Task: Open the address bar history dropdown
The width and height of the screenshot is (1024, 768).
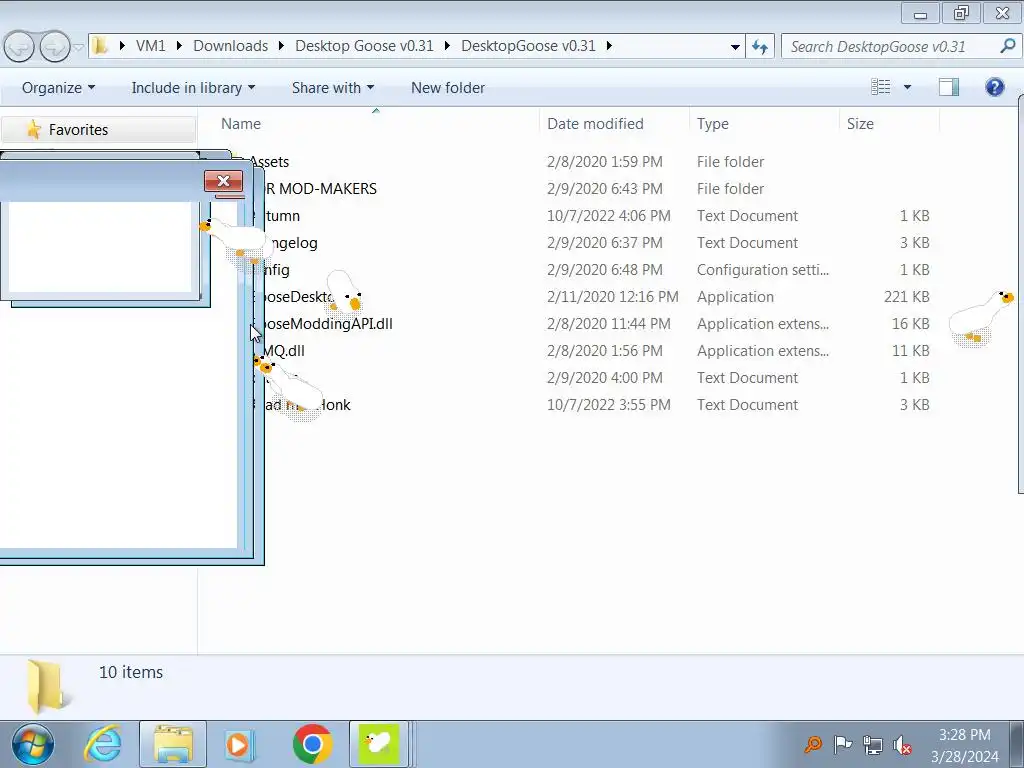Action: click(x=735, y=46)
